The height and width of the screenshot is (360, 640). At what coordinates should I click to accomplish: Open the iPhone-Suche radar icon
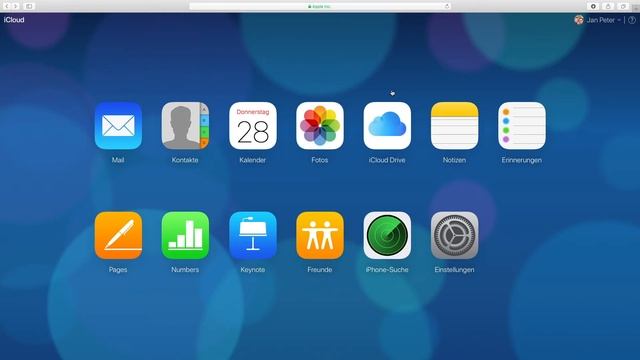click(x=387, y=236)
